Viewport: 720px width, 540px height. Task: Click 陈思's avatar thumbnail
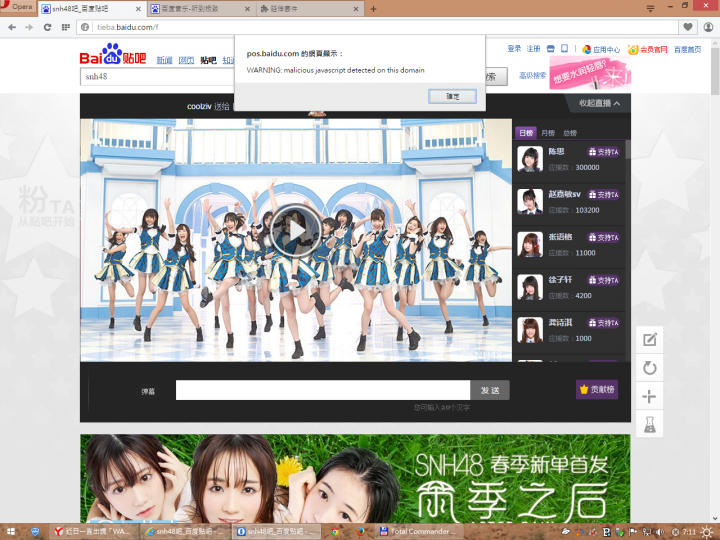click(x=530, y=159)
